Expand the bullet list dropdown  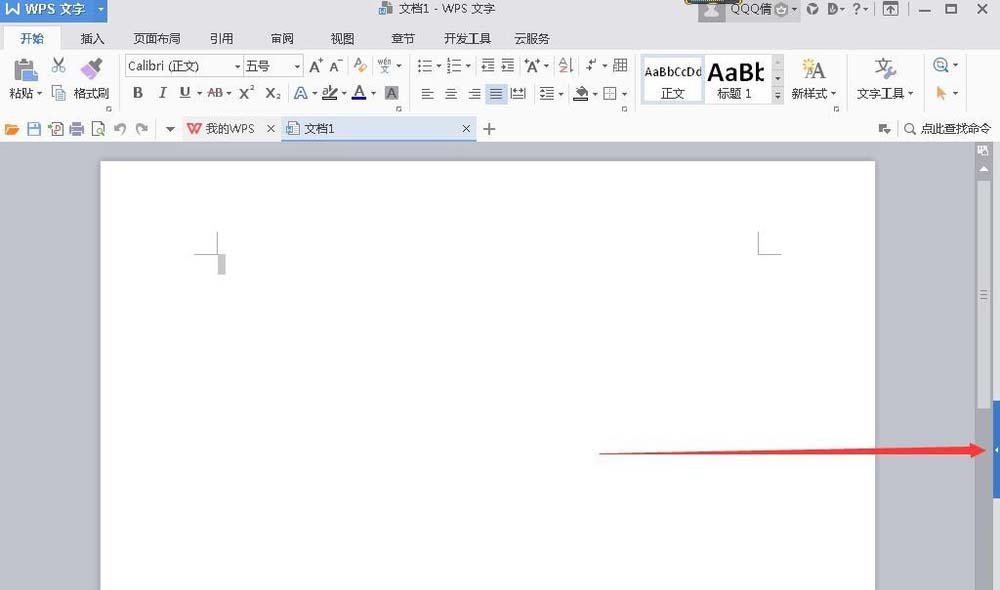click(439, 66)
